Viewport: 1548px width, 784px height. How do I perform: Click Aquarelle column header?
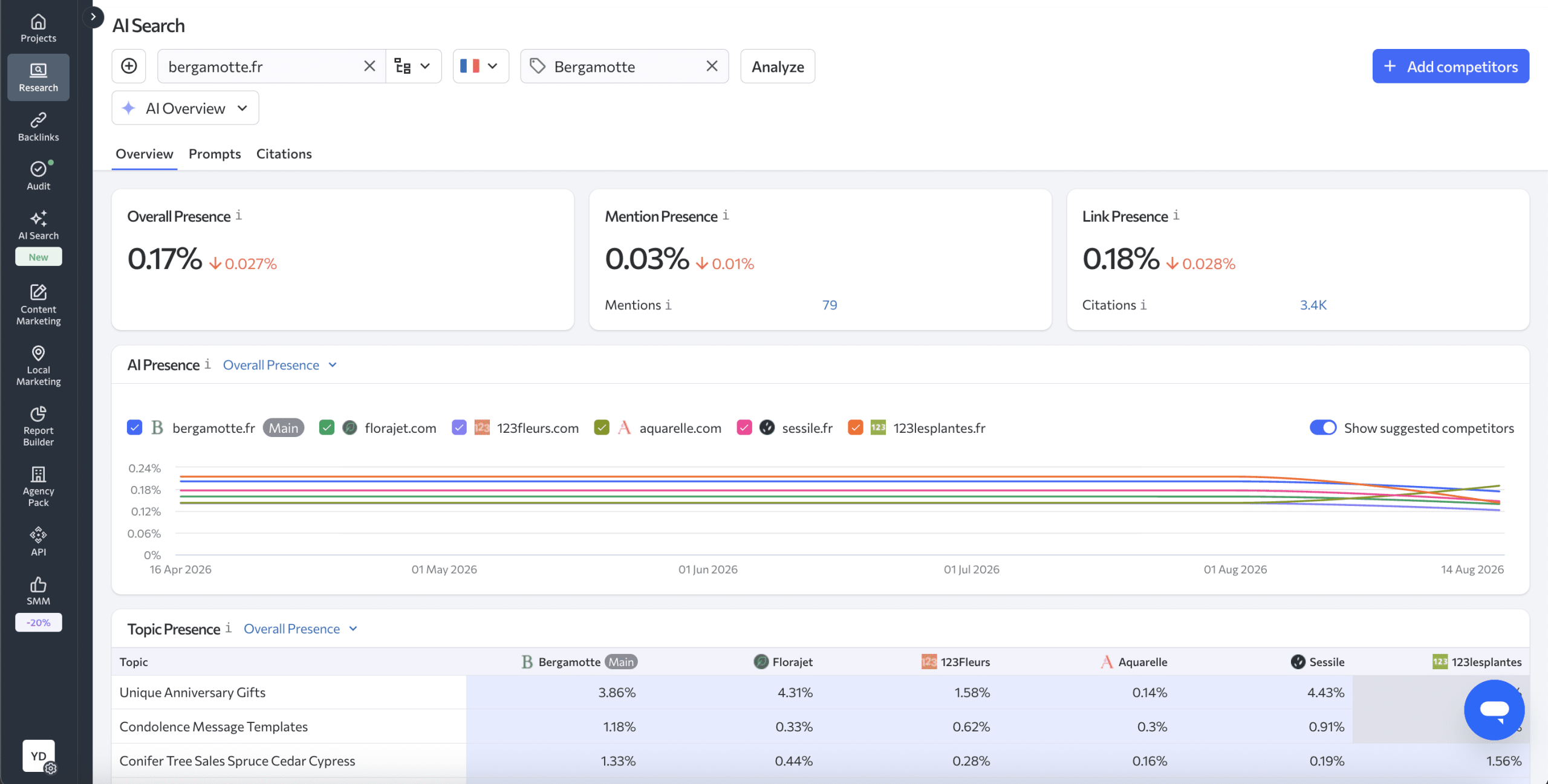tap(1134, 662)
